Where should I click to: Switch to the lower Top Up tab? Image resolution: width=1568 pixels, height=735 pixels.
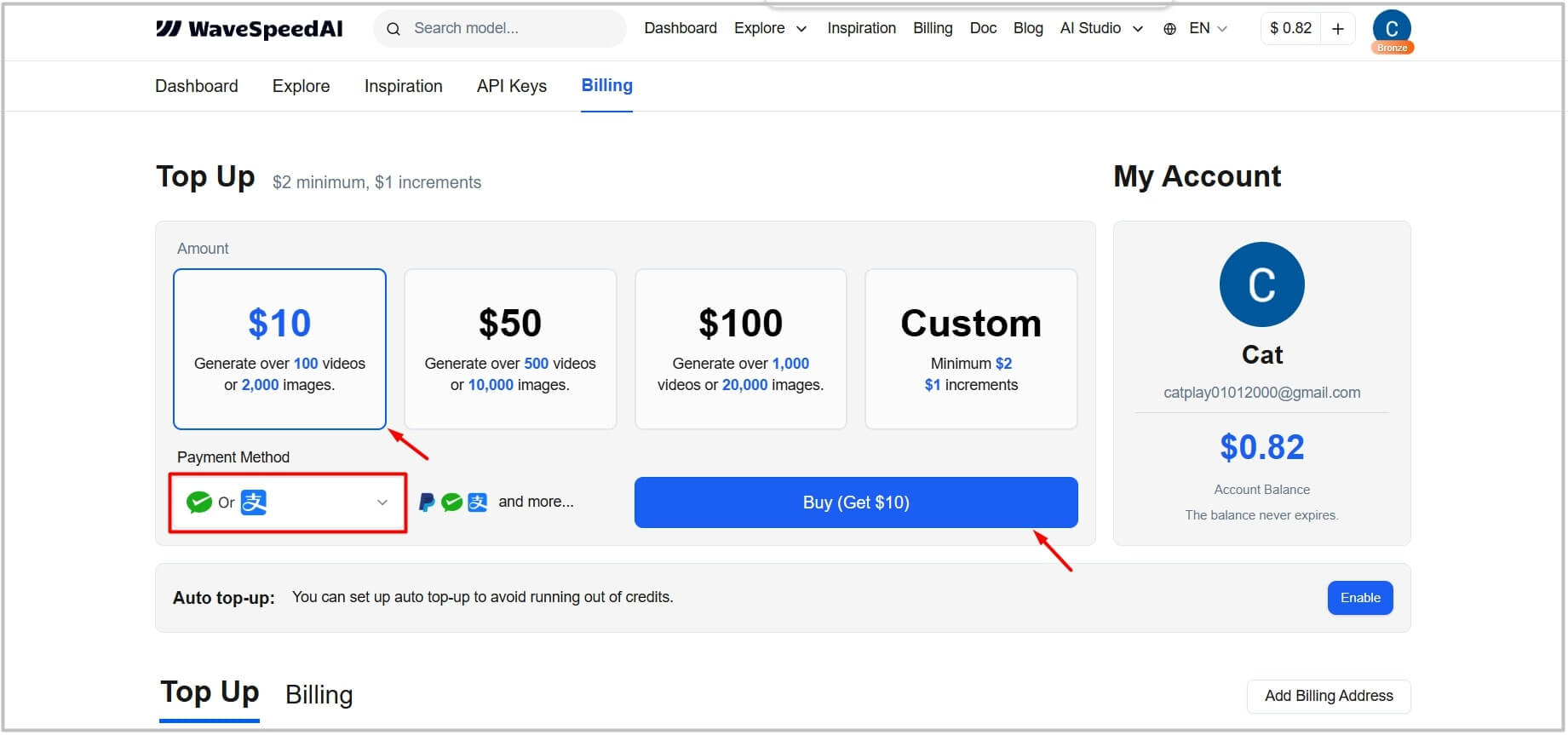(210, 693)
